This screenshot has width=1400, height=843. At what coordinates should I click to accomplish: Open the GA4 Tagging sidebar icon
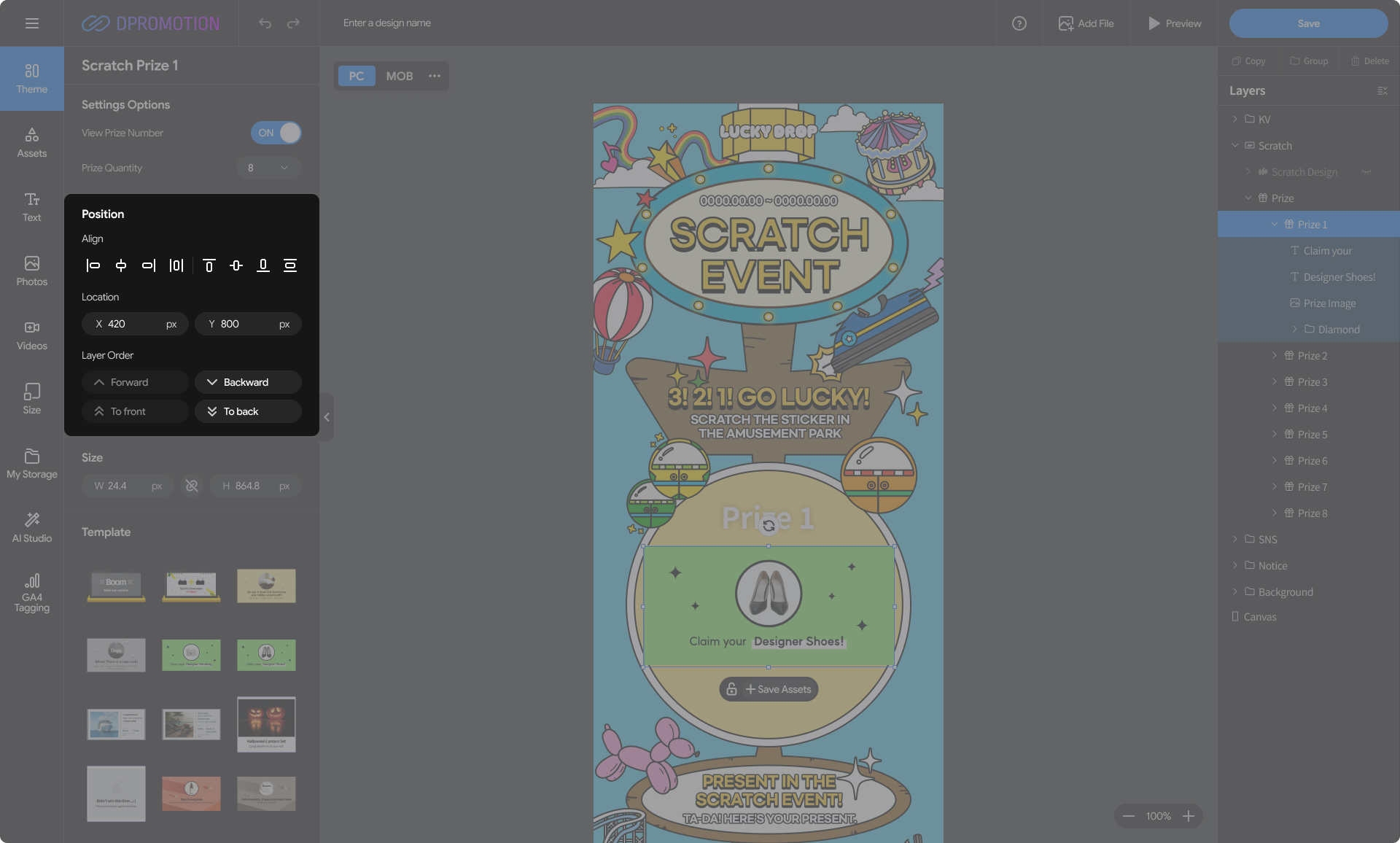(x=31, y=592)
